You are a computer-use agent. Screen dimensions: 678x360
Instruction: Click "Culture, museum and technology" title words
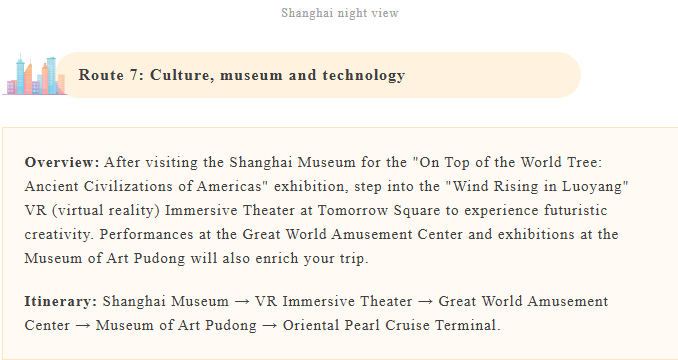click(x=278, y=75)
